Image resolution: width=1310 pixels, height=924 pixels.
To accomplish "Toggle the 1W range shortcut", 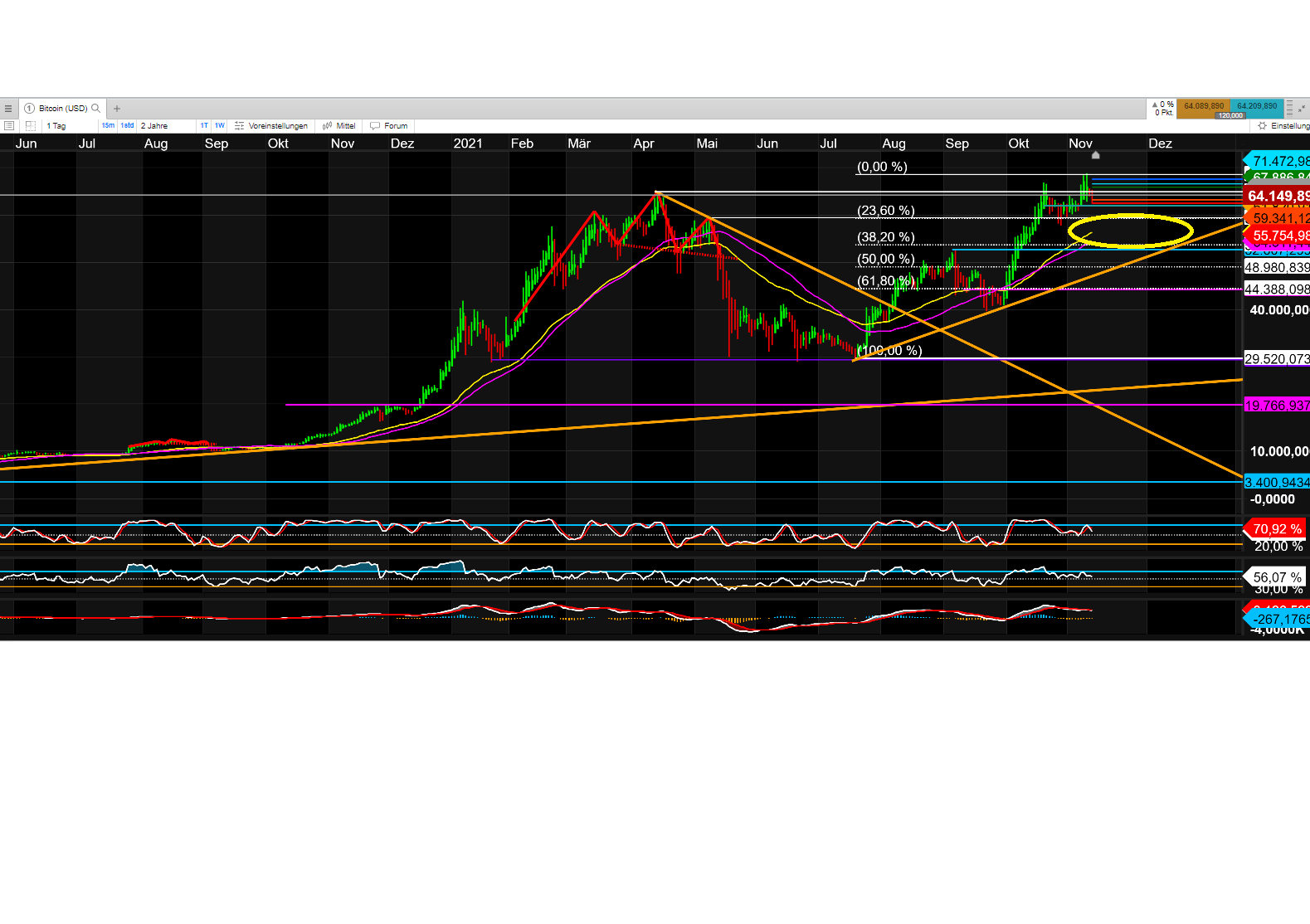I will pyautogui.click(x=220, y=126).
